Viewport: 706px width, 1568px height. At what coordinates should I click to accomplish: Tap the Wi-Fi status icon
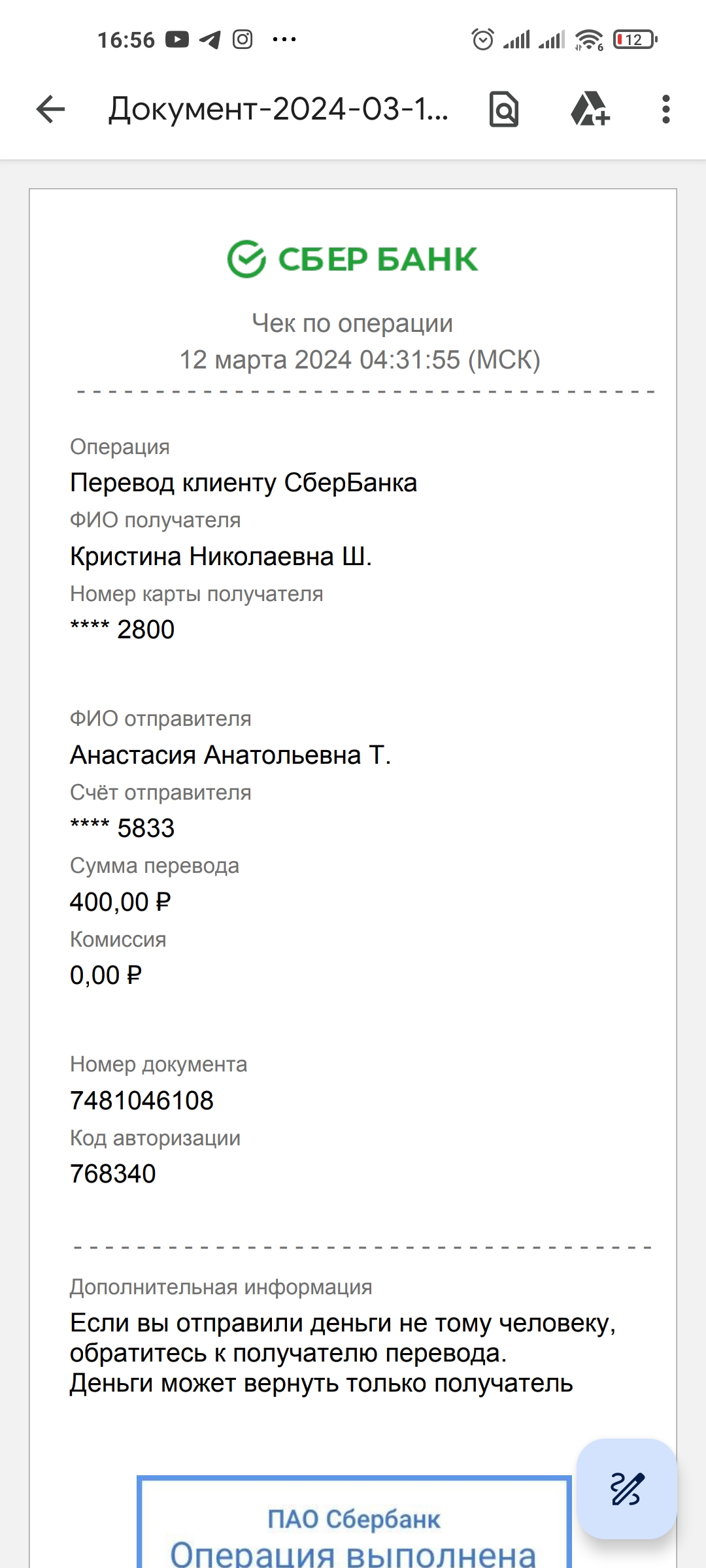pyautogui.click(x=589, y=40)
